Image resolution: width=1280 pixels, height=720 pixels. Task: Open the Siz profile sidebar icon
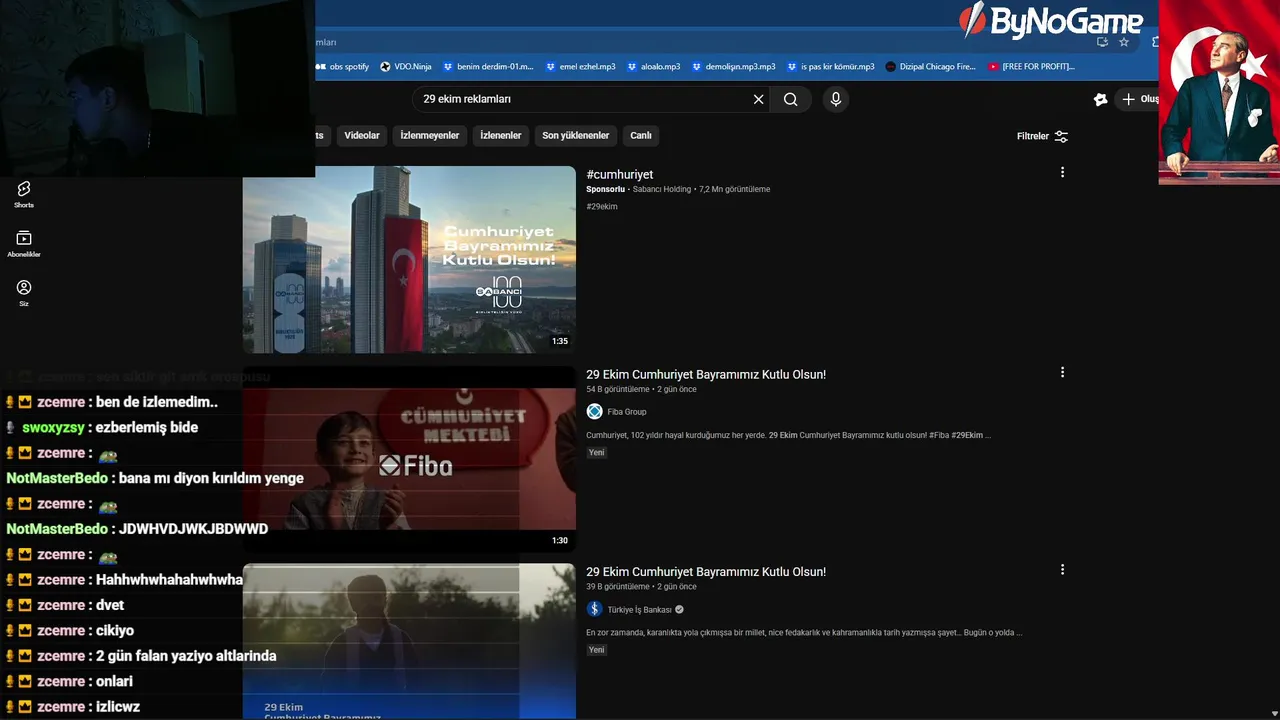coord(24,293)
